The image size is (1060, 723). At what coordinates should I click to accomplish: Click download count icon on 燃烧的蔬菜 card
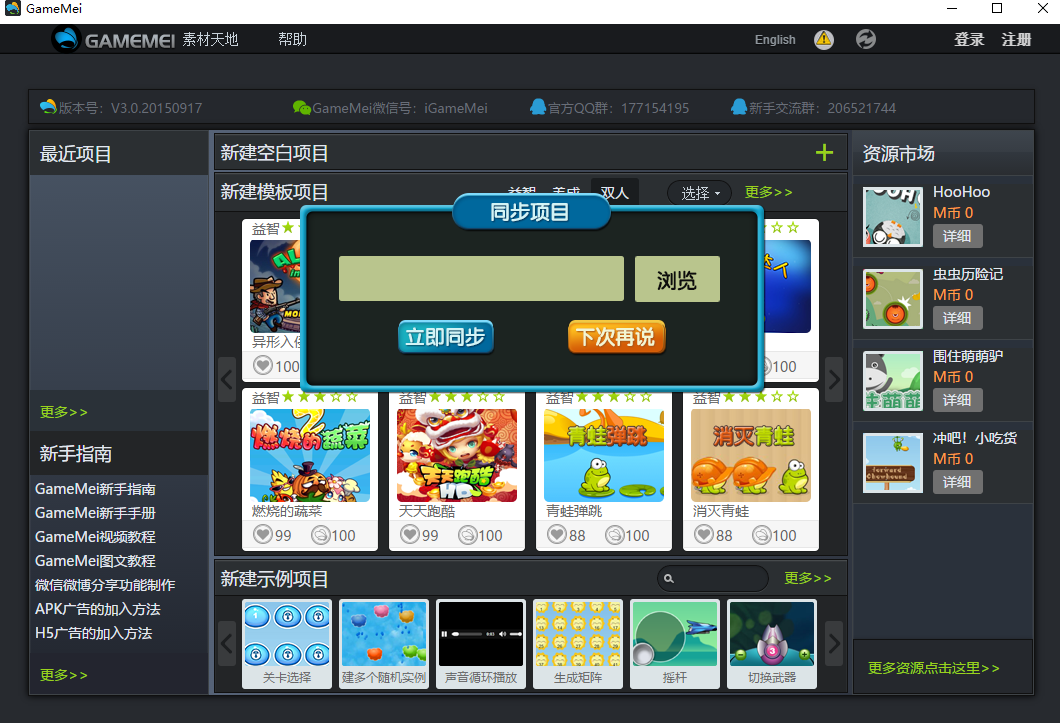320,535
